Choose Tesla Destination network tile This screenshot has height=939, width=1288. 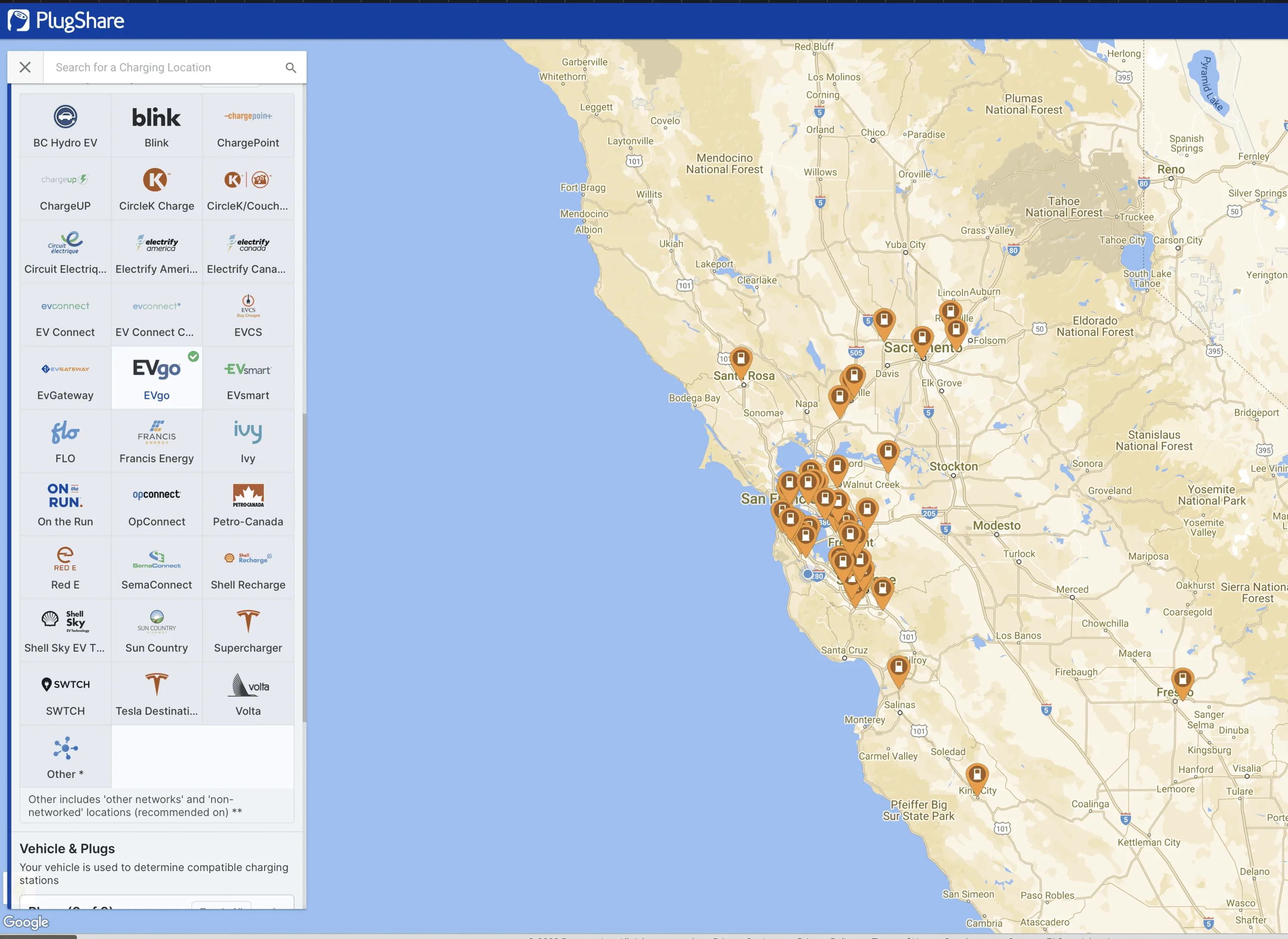pos(156,693)
